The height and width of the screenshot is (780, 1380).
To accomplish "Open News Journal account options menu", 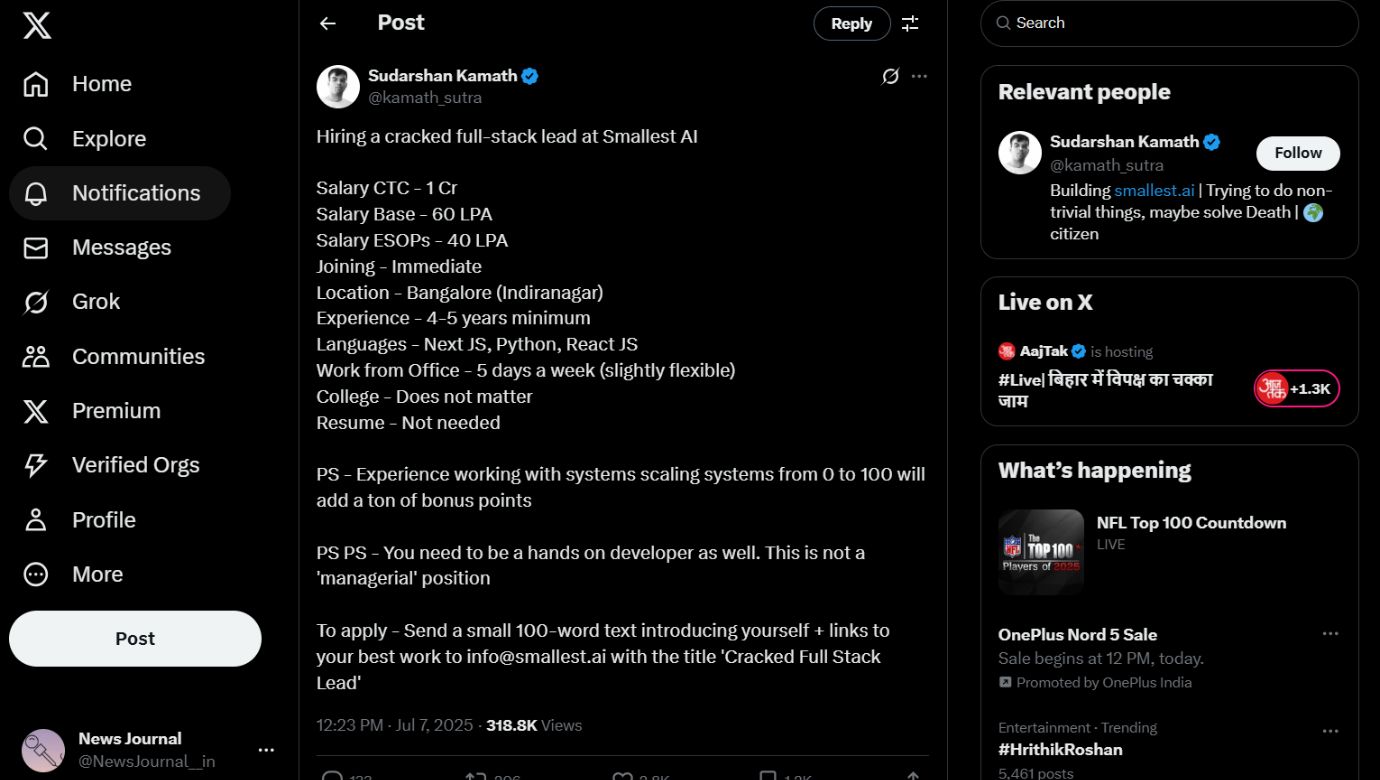I will click(x=266, y=750).
